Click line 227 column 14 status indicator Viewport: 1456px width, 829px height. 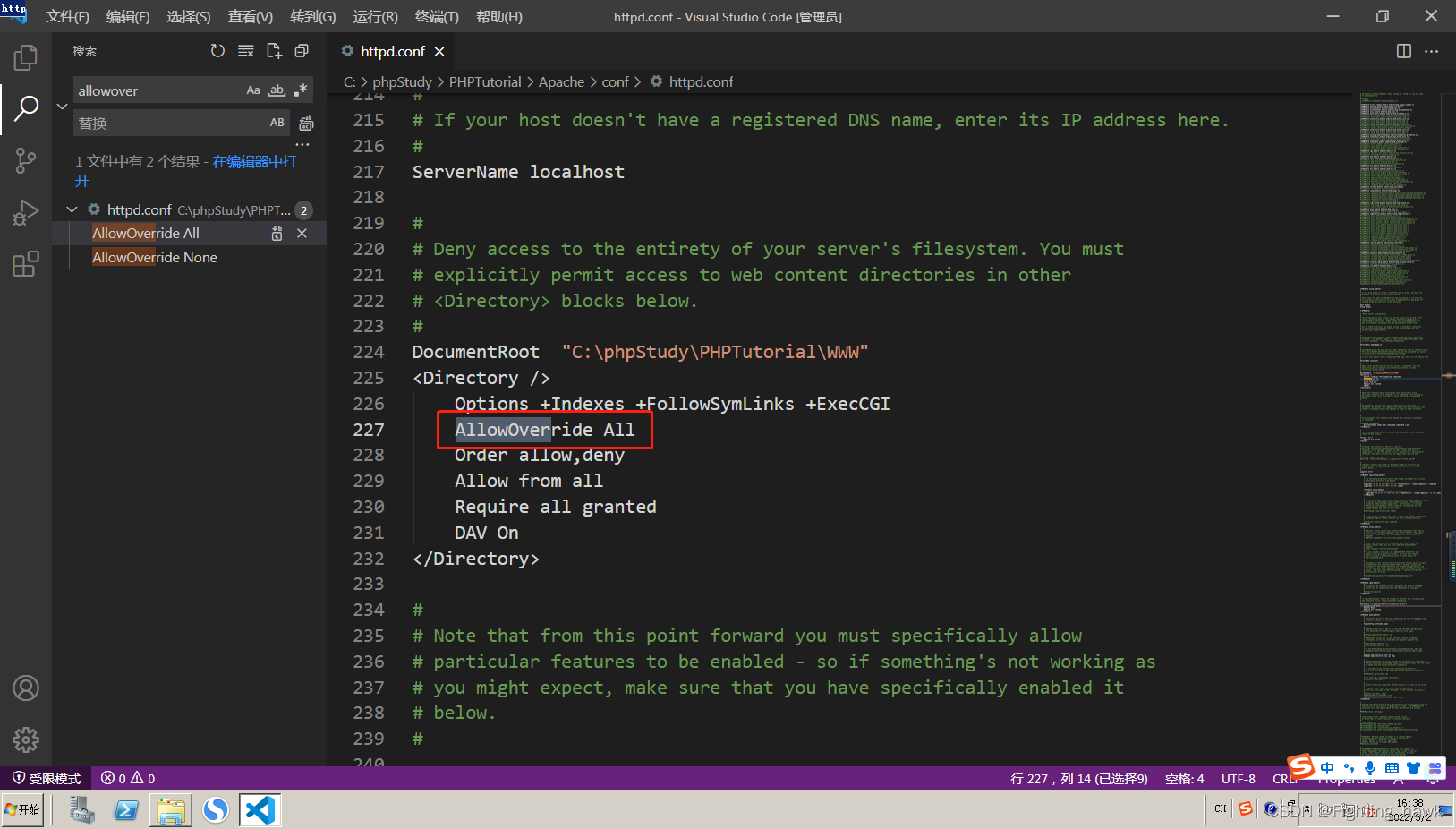[1078, 779]
